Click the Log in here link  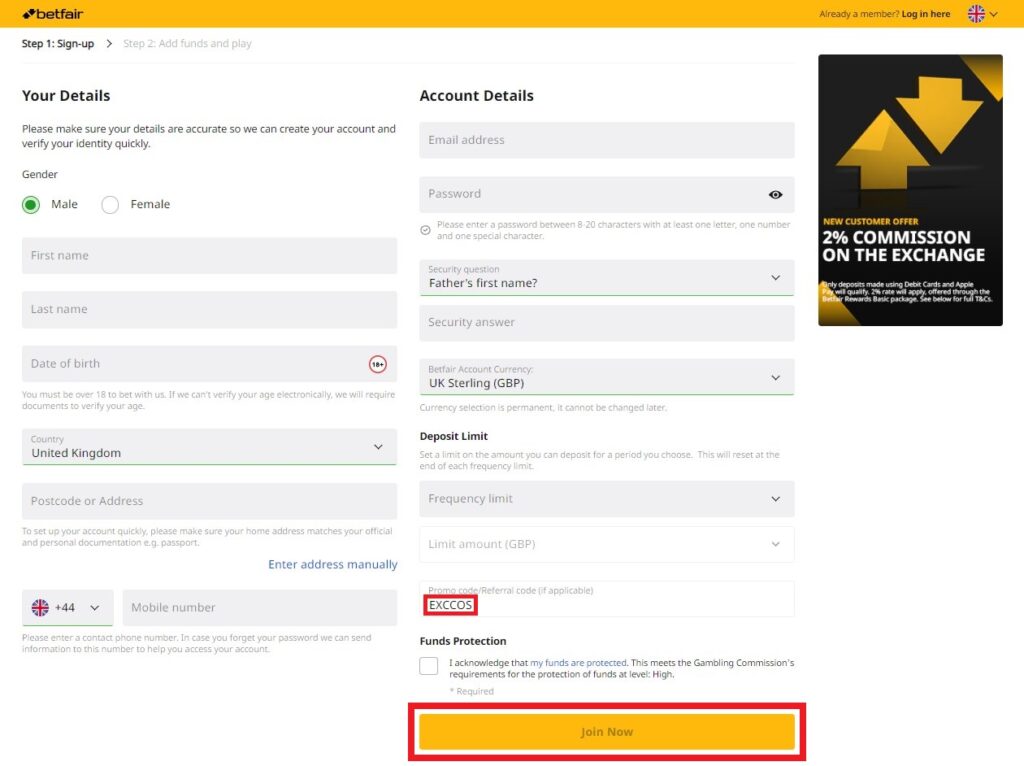(925, 14)
